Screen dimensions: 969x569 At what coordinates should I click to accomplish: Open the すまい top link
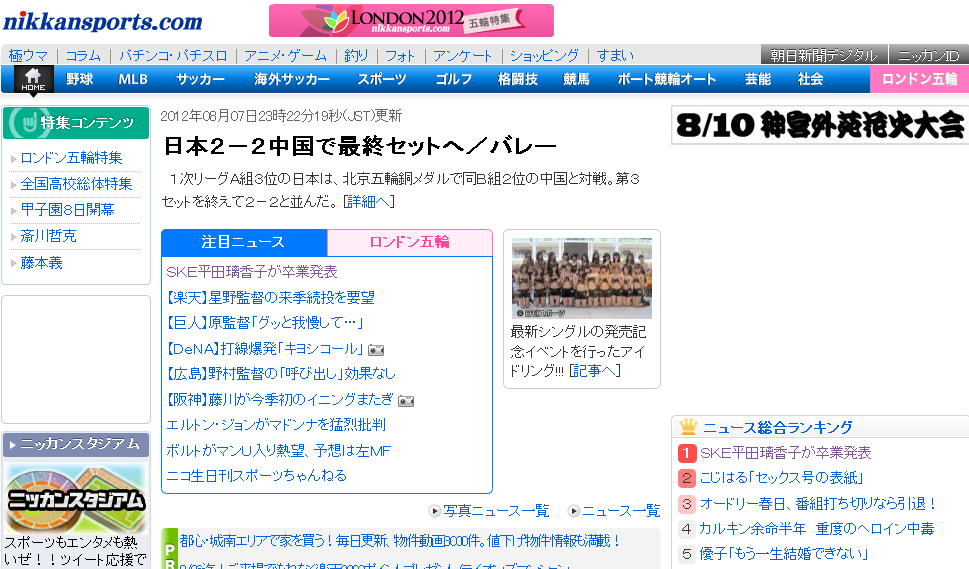click(615, 56)
